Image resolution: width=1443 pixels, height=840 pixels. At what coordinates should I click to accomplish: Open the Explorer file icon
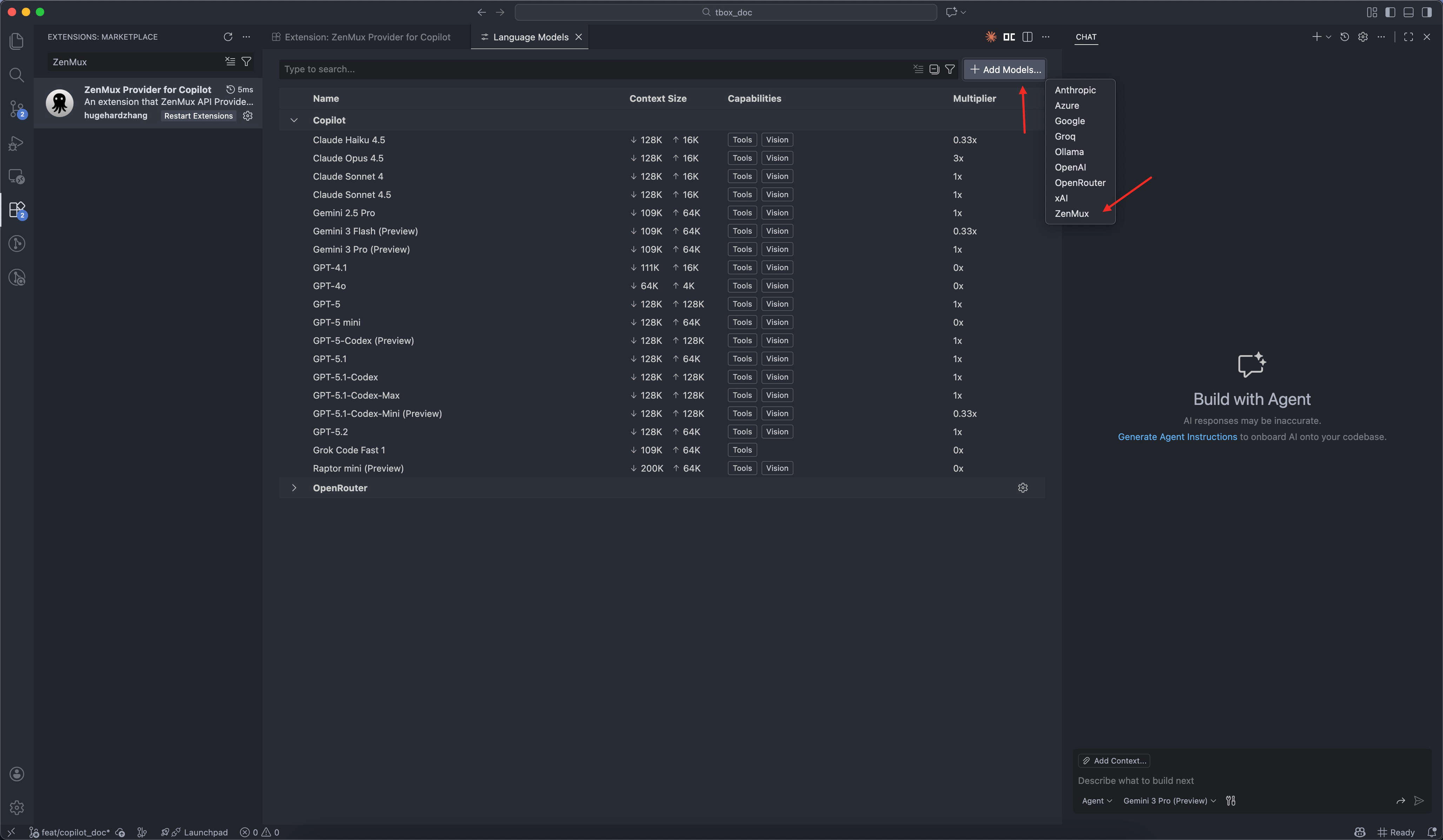[16, 41]
